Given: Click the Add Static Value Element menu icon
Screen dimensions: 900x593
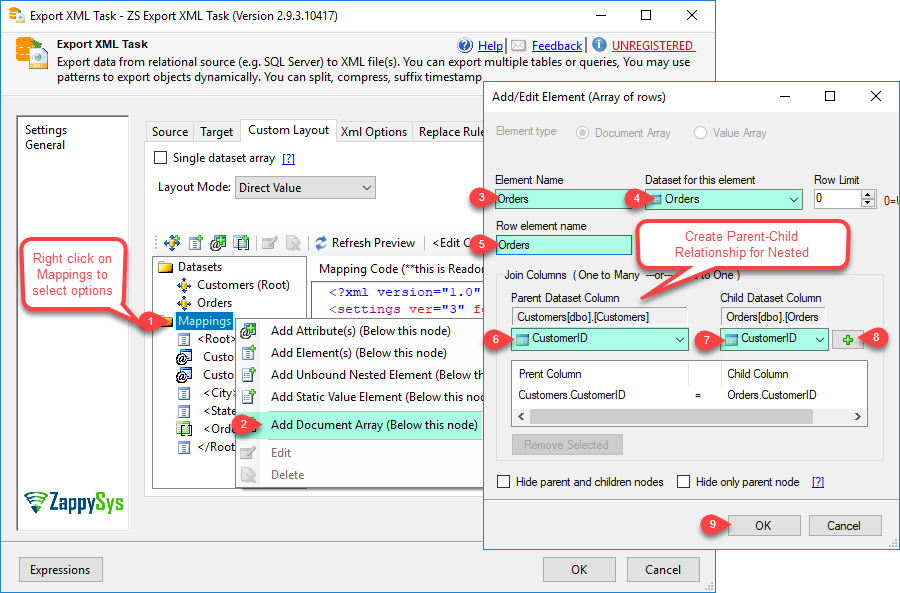Looking at the screenshot, I should point(249,397).
